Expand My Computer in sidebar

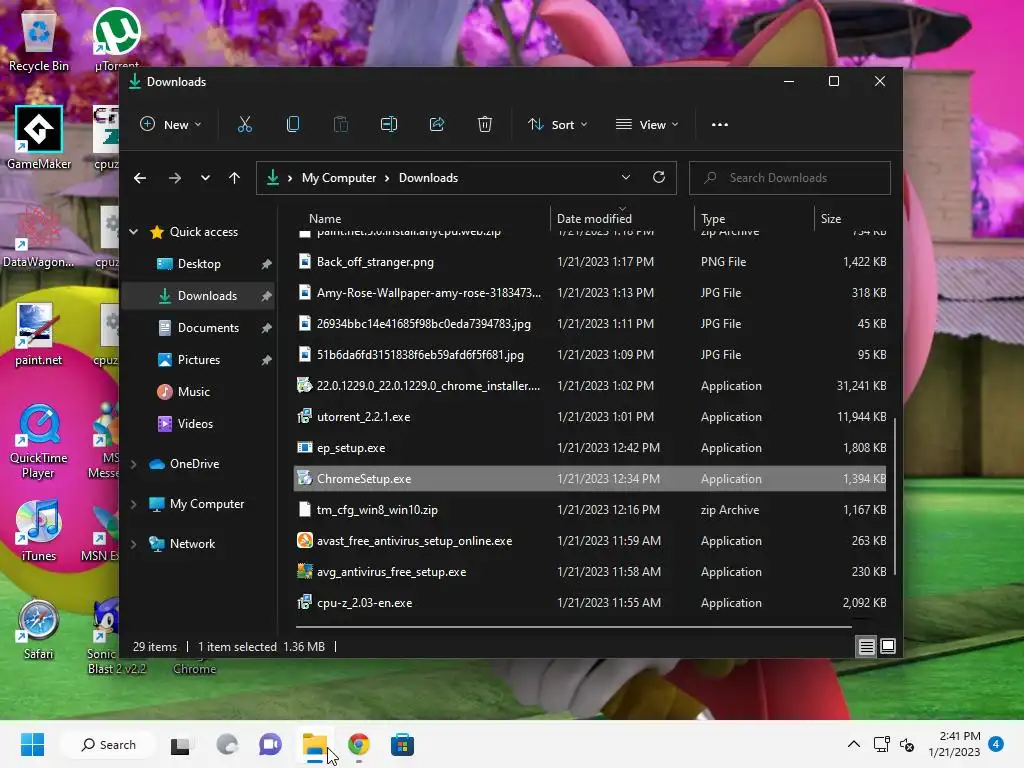(x=134, y=504)
